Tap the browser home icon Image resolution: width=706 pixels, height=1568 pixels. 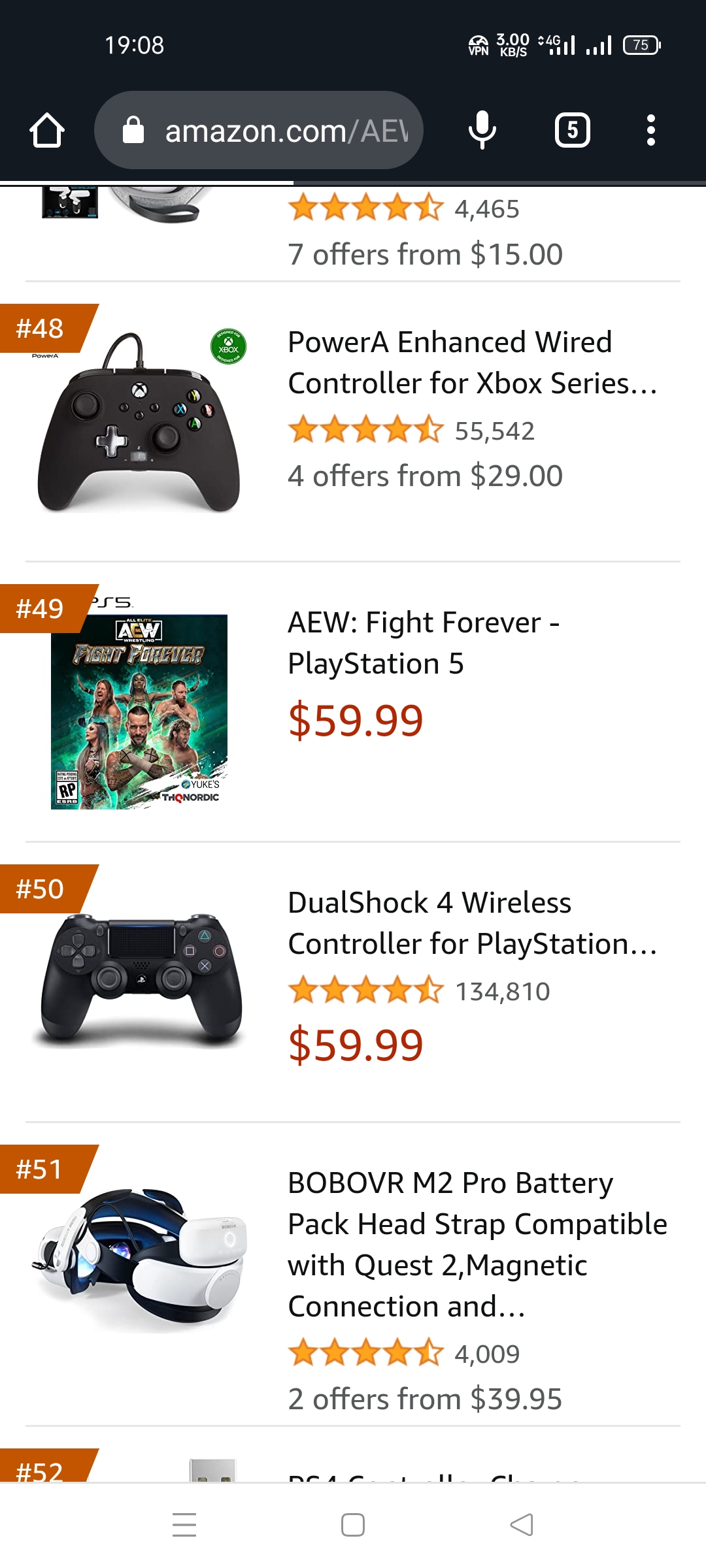(47, 131)
